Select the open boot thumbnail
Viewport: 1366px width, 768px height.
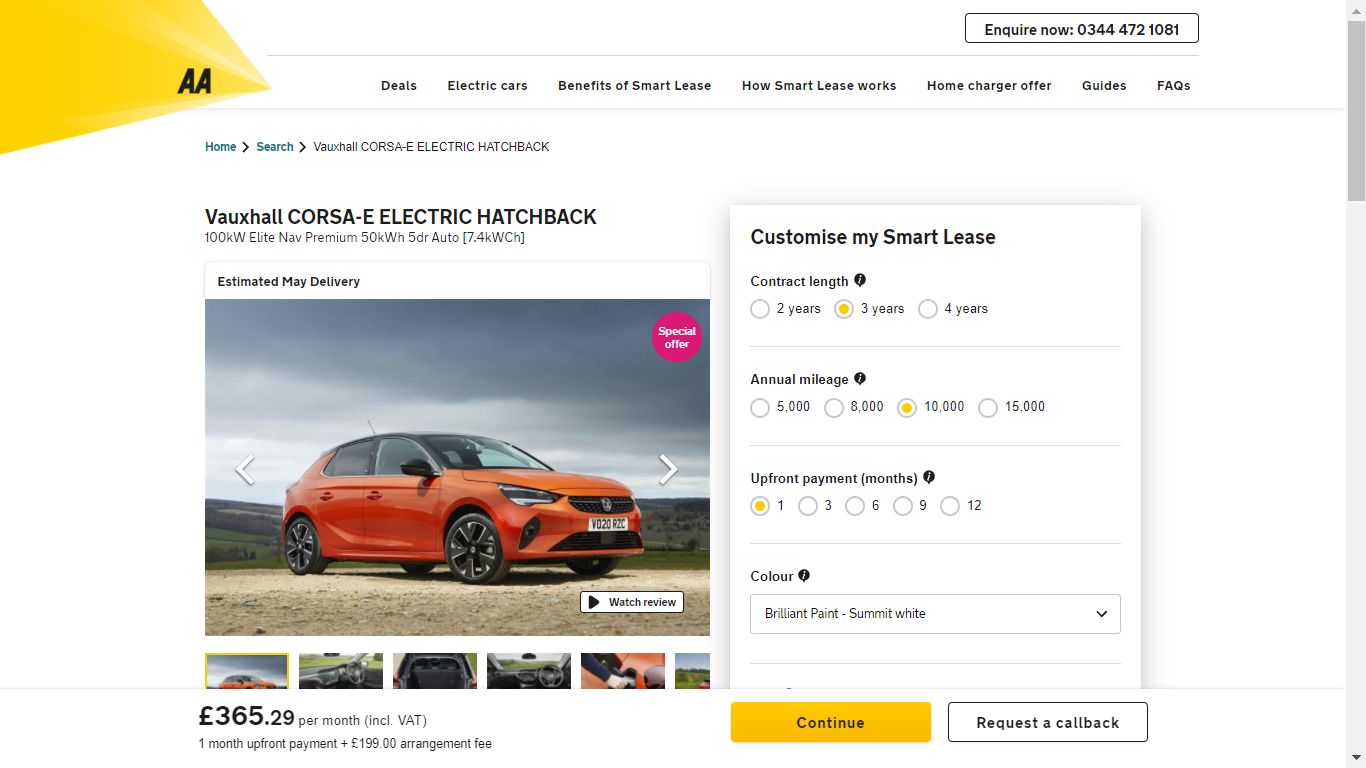435,671
